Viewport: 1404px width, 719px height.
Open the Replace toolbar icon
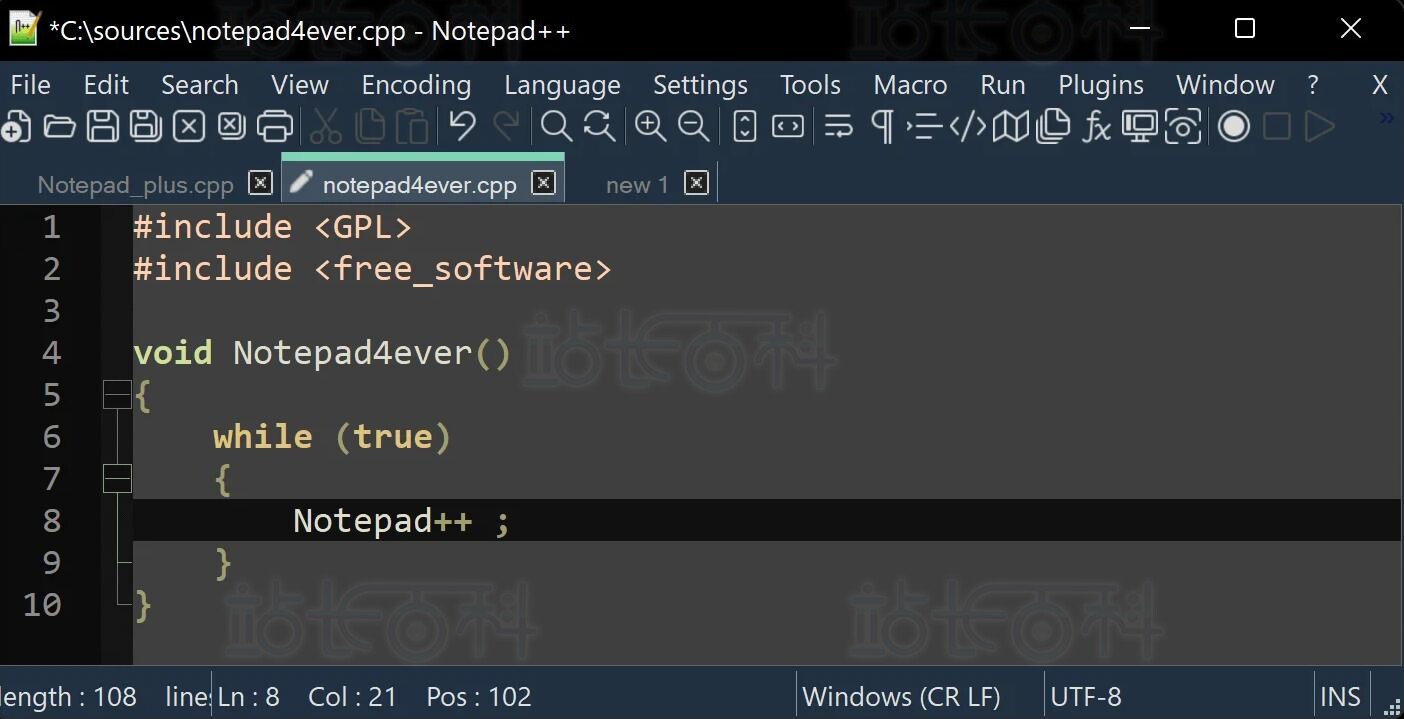pyautogui.click(x=599, y=127)
